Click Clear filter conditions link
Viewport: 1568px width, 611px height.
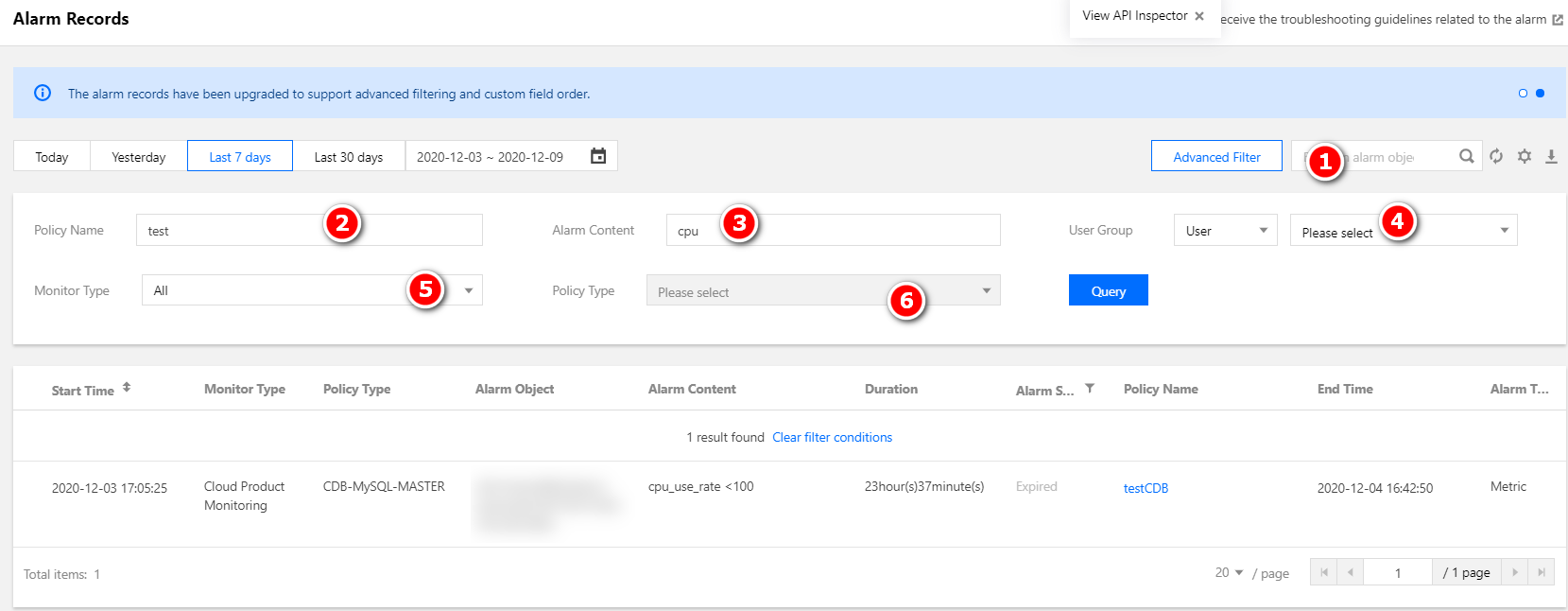[832, 437]
